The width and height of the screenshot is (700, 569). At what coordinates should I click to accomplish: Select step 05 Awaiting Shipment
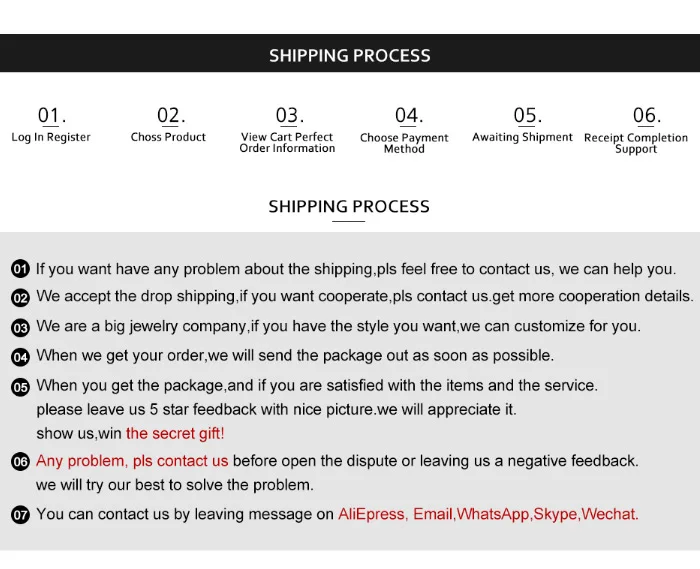pyautogui.click(x=522, y=125)
